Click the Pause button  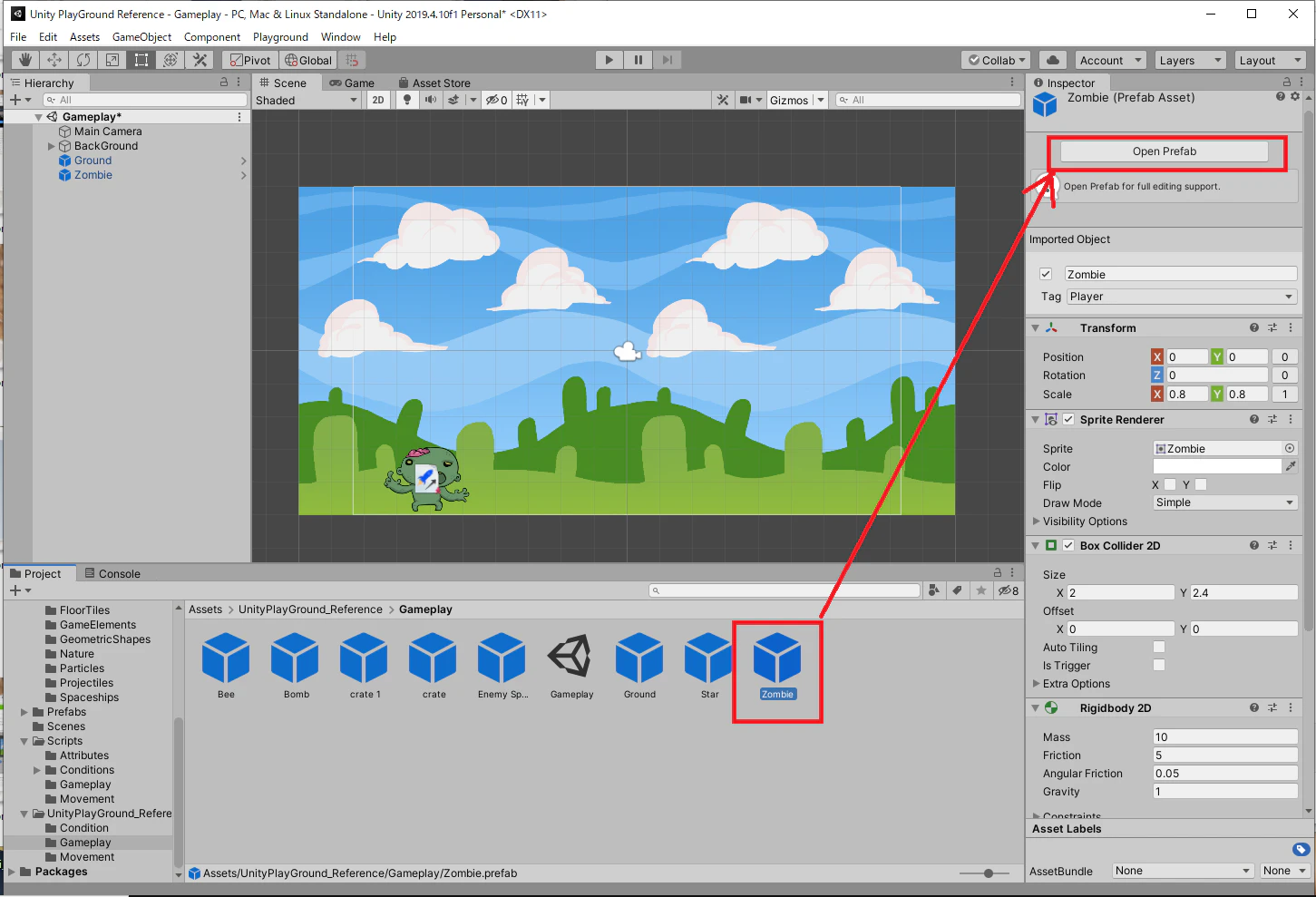[639, 60]
